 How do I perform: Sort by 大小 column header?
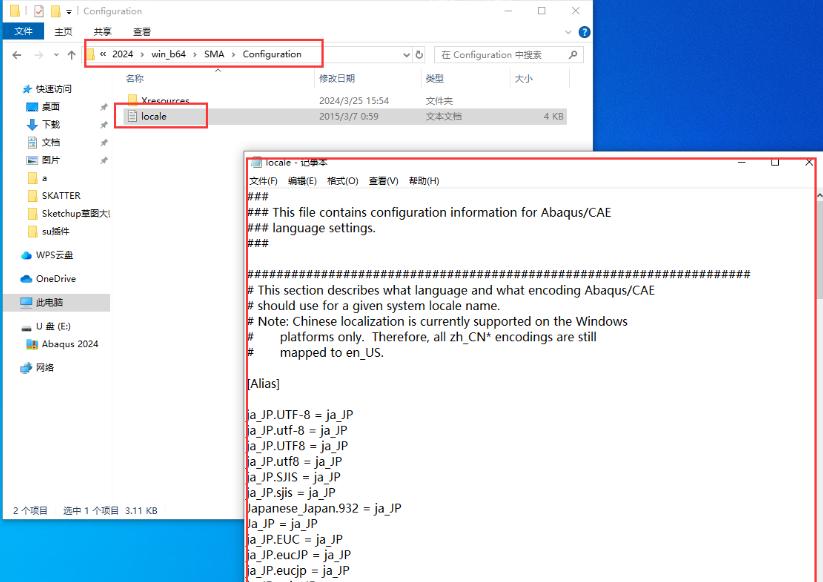pos(523,78)
